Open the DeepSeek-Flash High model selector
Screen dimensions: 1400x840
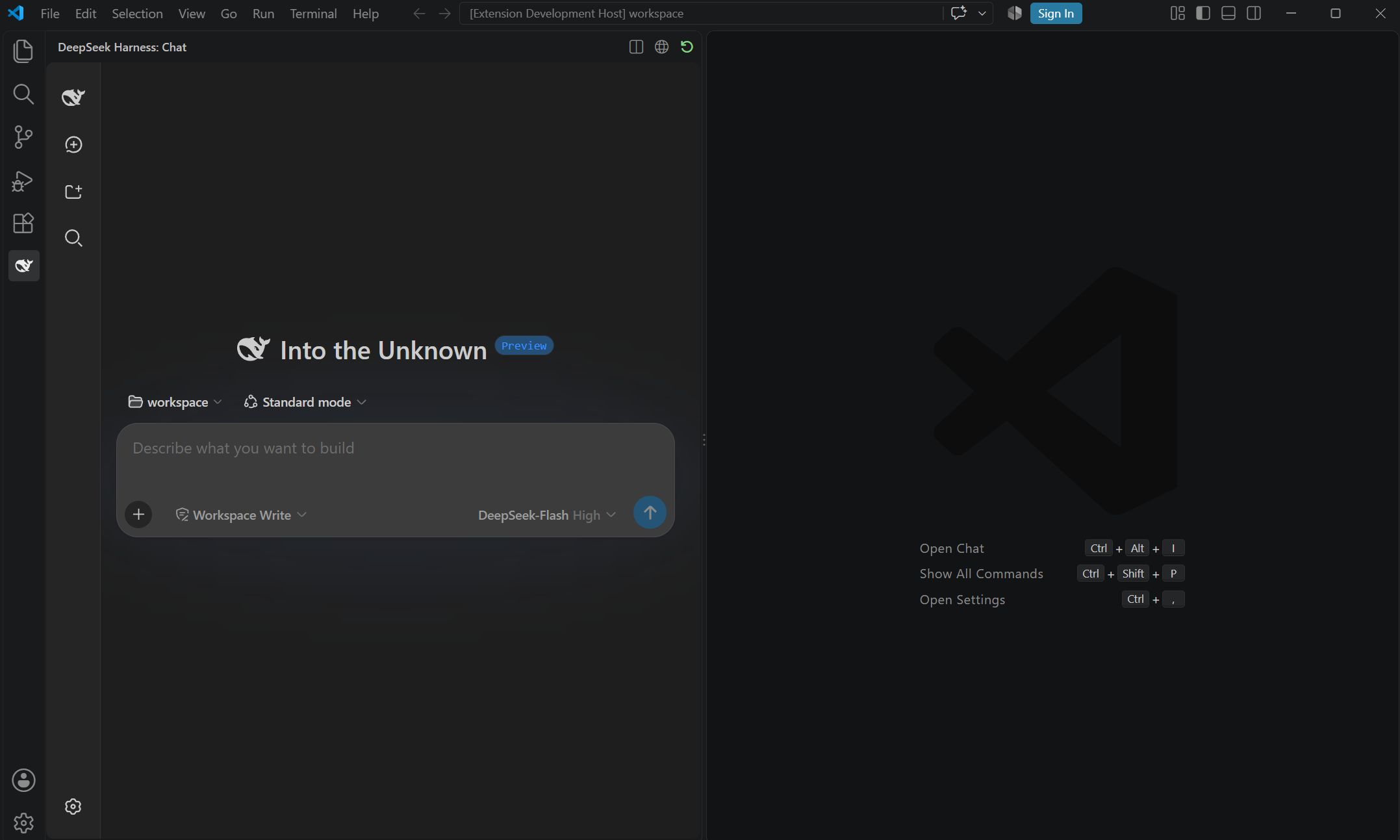(x=546, y=515)
